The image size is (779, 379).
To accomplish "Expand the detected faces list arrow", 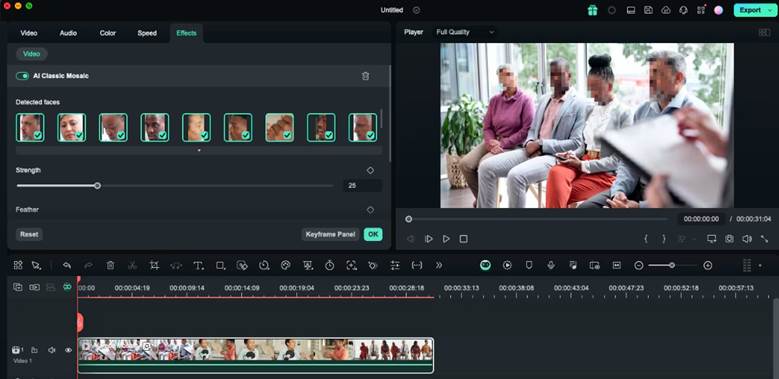I will [199, 150].
